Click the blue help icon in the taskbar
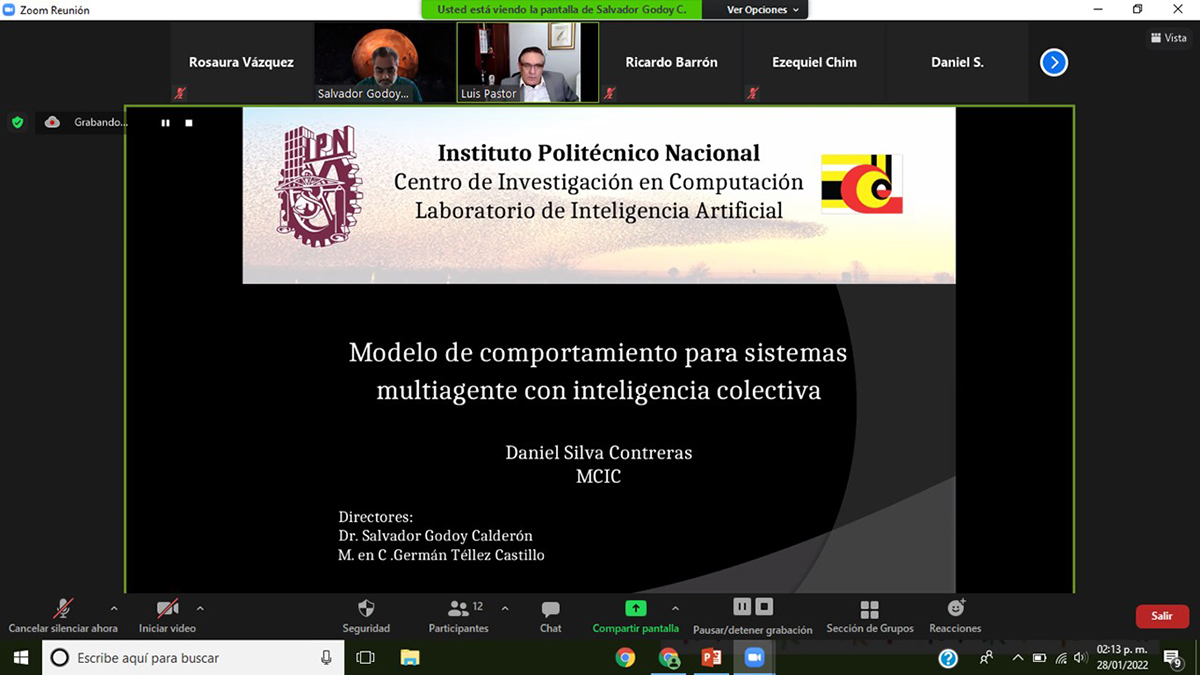The height and width of the screenshot is (675, 1200). coord(948,658)
